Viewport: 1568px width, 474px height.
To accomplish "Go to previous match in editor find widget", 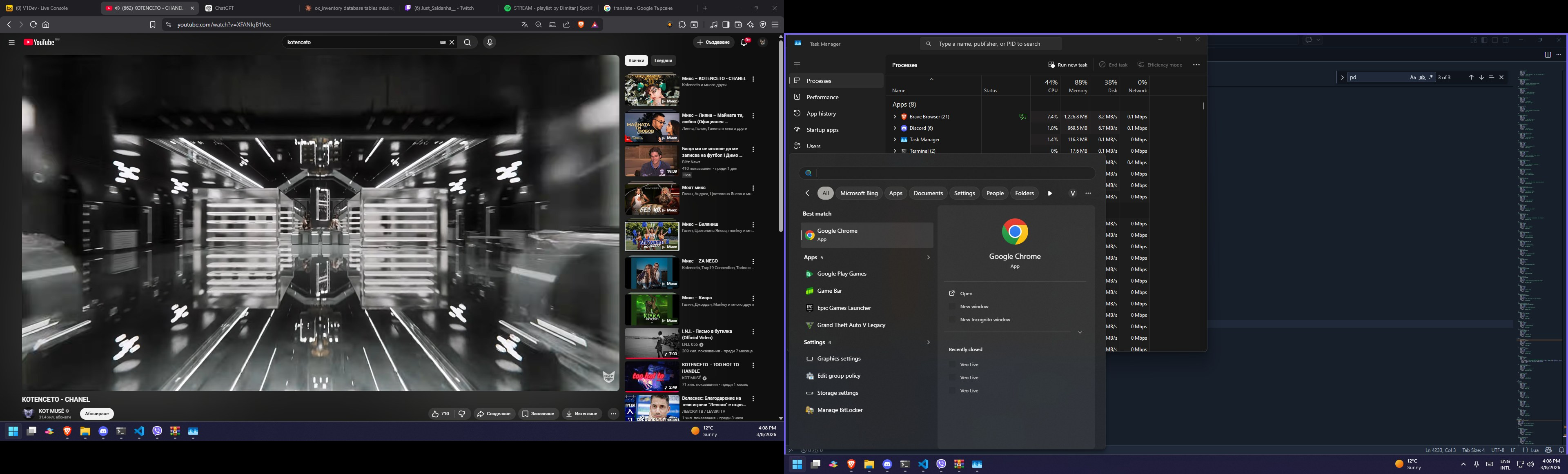I will pyautogui.click(x=1471, y=77).
